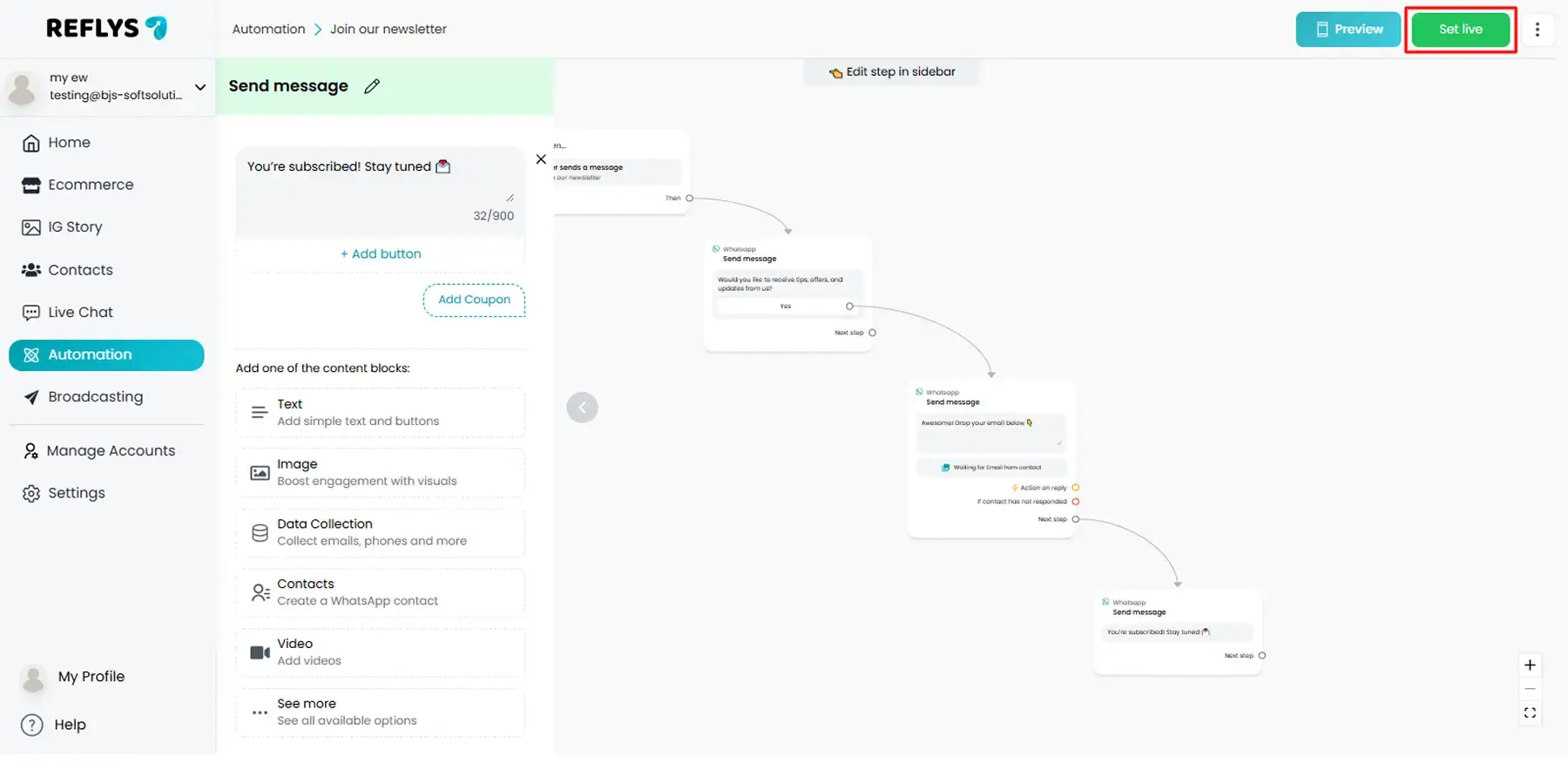Open the Broadcasting menu item
The width and height of the screenshot is (1568, 763).
95,397
